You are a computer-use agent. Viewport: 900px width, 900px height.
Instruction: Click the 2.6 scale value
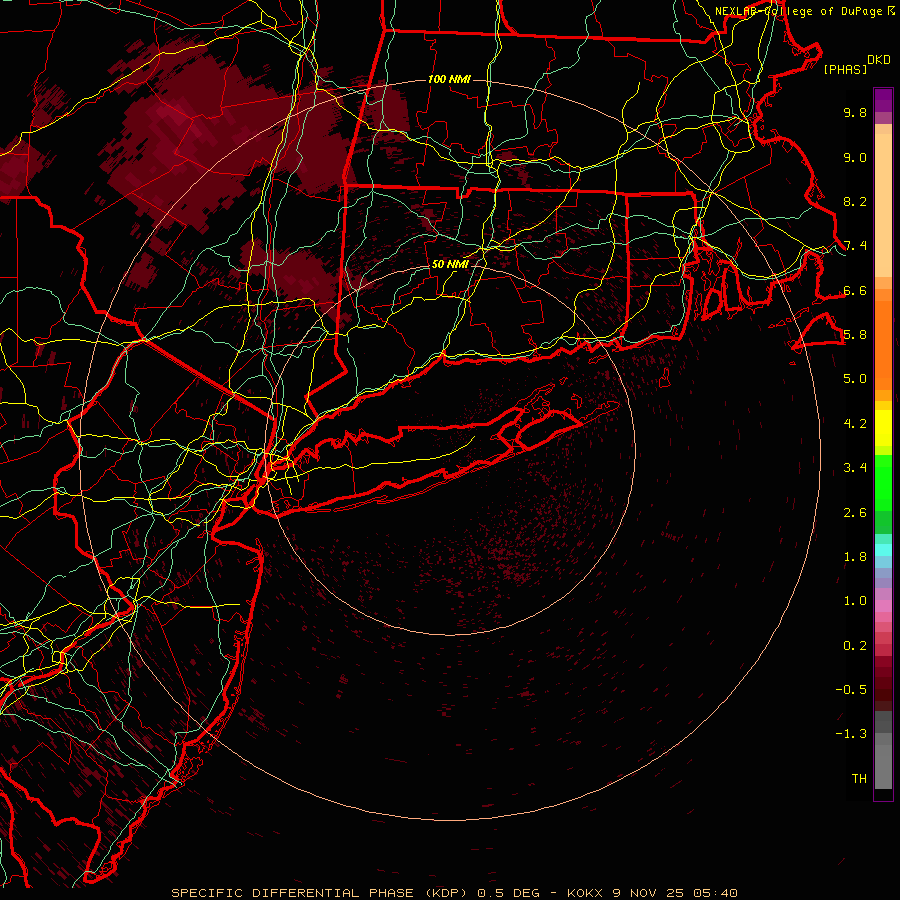coord(855,512)
